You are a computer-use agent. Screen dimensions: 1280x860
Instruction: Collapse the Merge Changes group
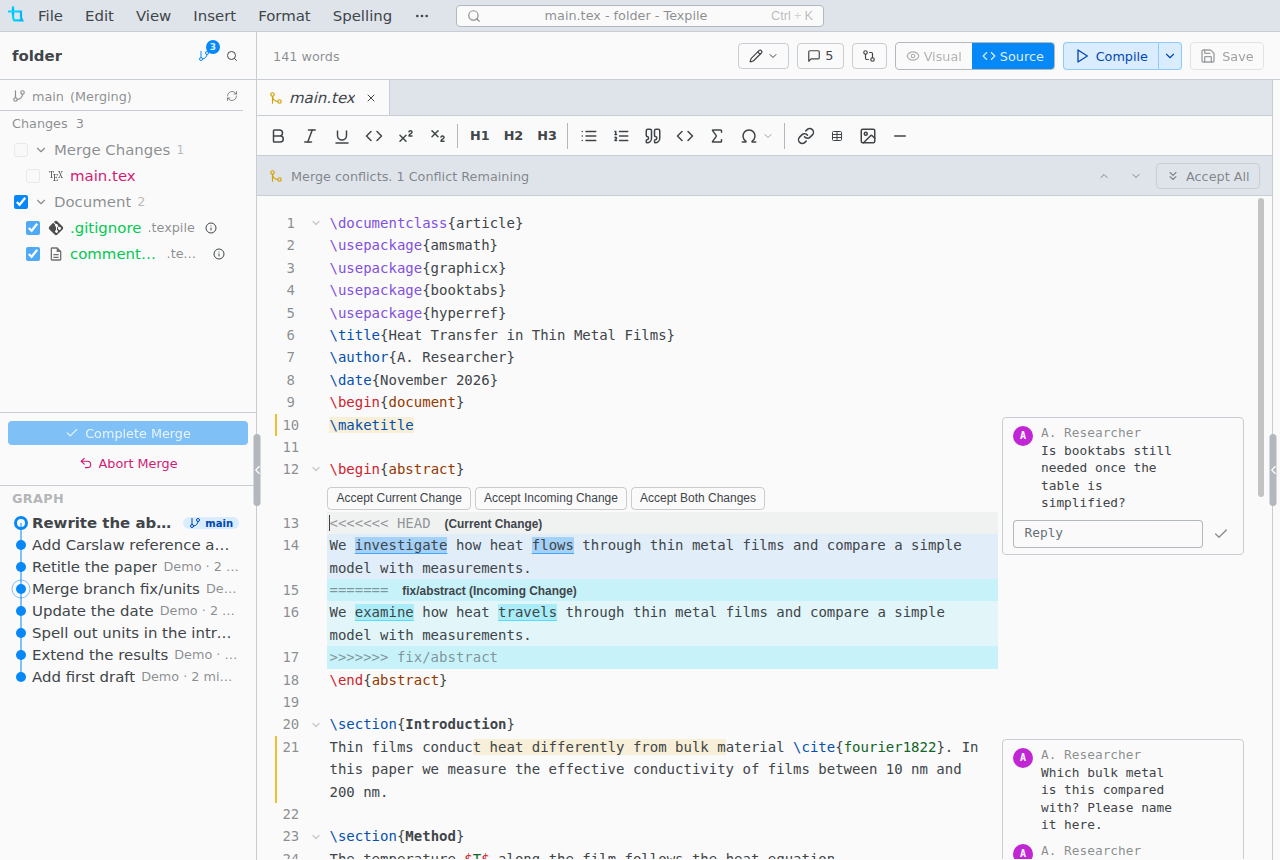coord(42,150)
